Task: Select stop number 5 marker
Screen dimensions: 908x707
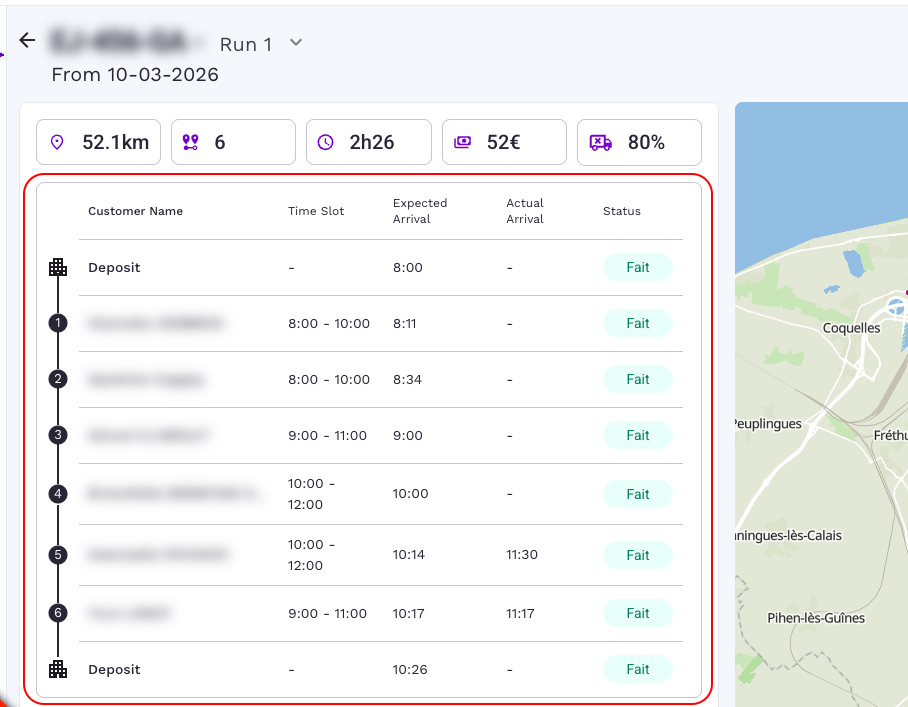Action: 58,555
